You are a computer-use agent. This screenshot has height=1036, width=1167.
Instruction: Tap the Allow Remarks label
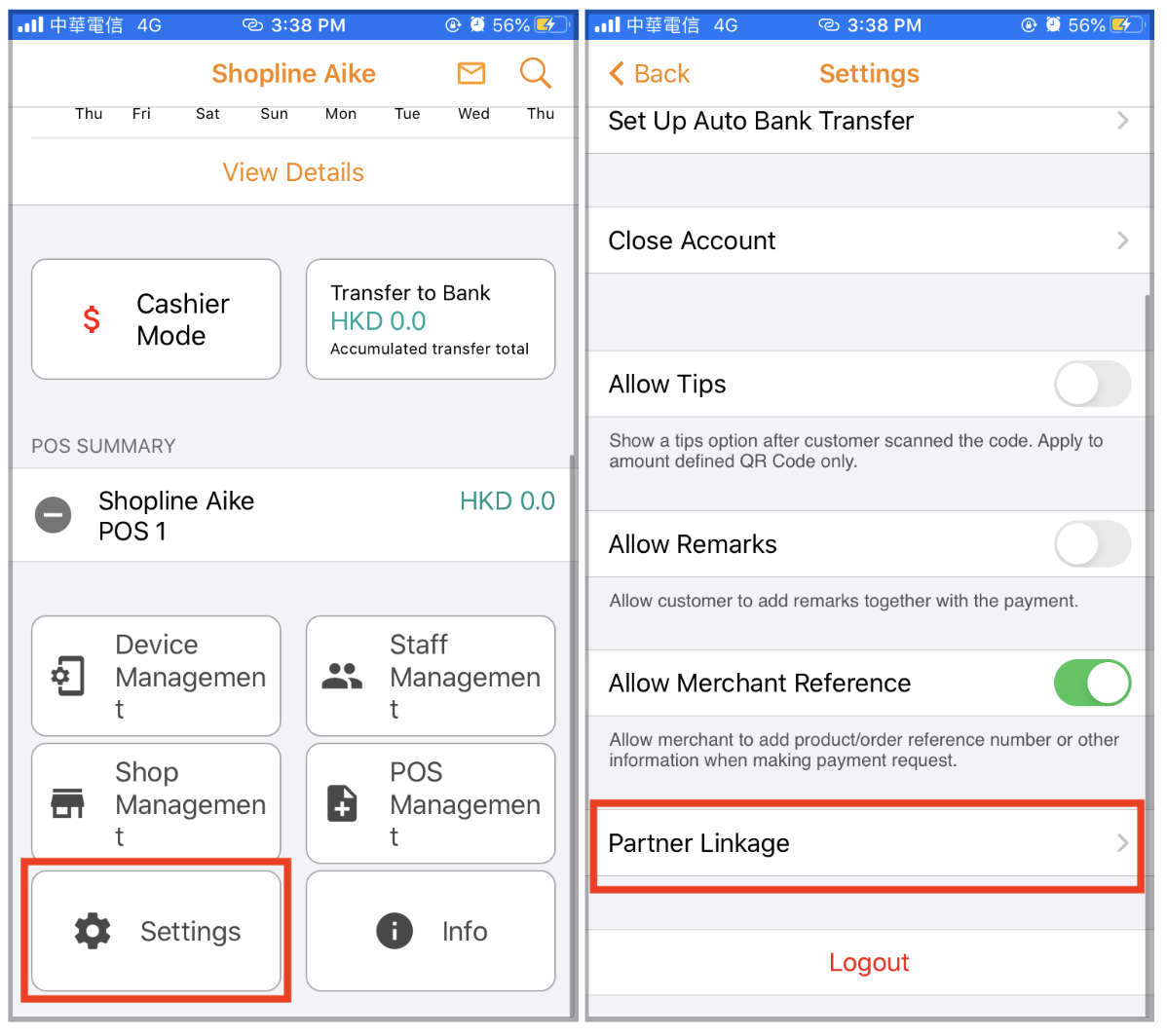[693, 544]
